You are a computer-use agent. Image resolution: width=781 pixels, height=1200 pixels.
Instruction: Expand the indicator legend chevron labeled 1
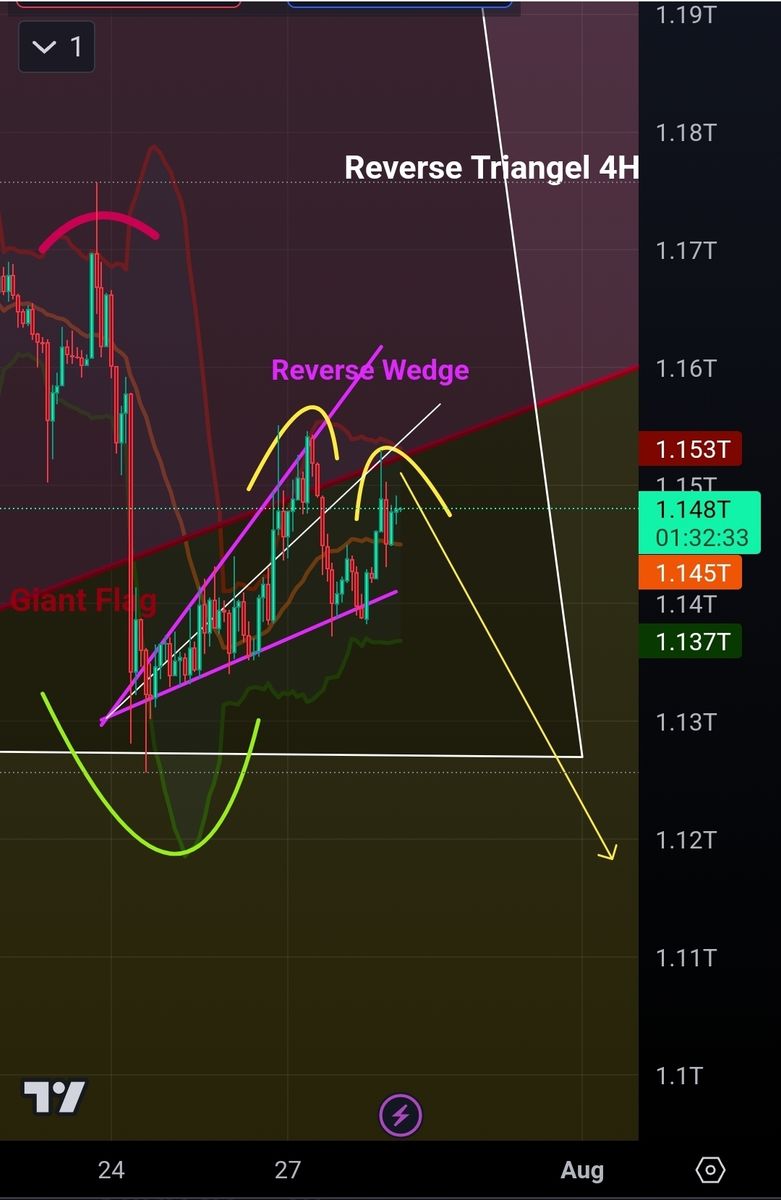pyautogui.click(x=57, y=47)
